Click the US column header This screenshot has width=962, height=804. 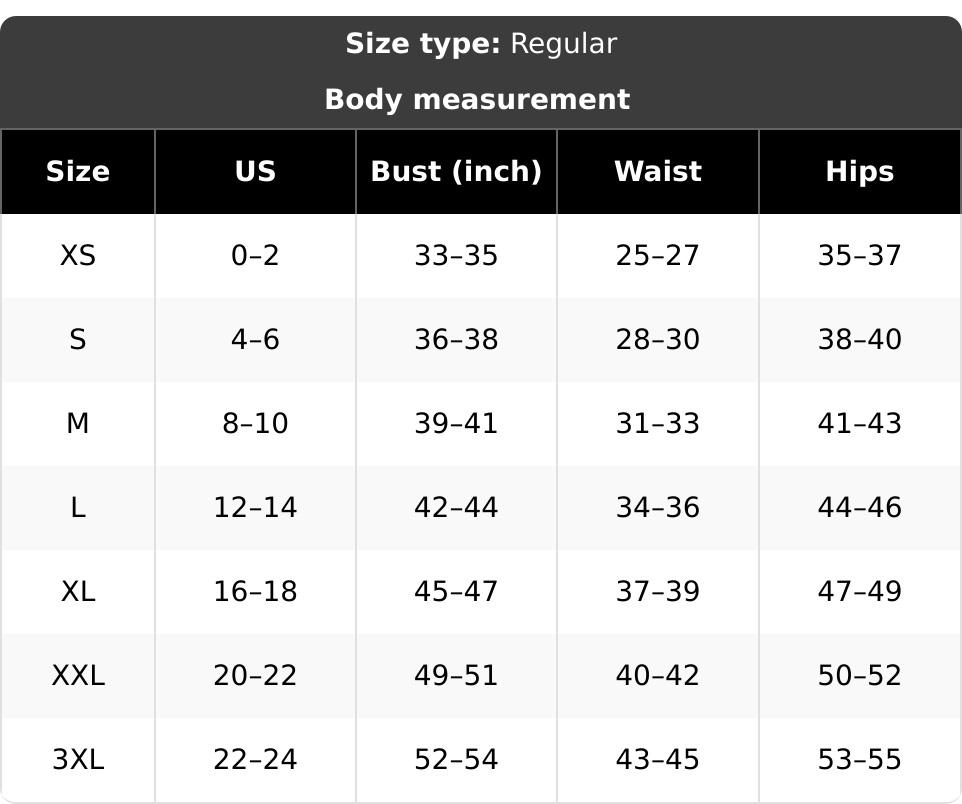(x=255, y=171)
